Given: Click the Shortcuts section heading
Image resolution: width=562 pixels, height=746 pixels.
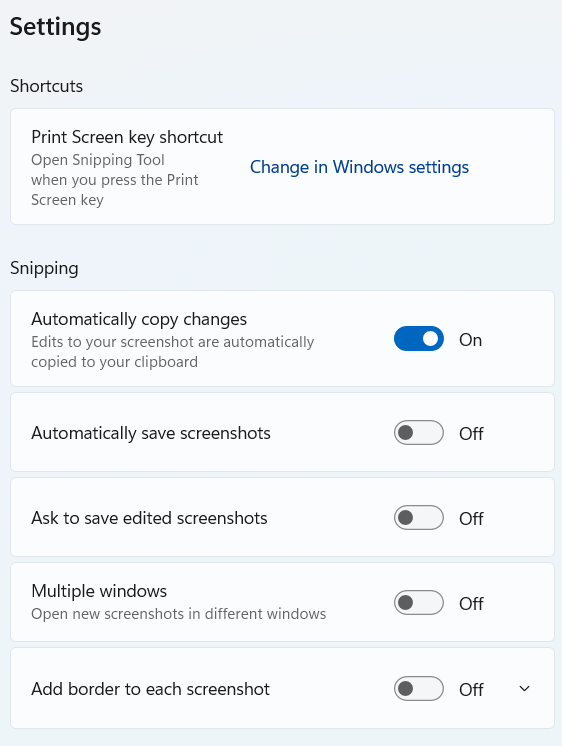Looking at the screenshot, I should [x=47, y=86].
